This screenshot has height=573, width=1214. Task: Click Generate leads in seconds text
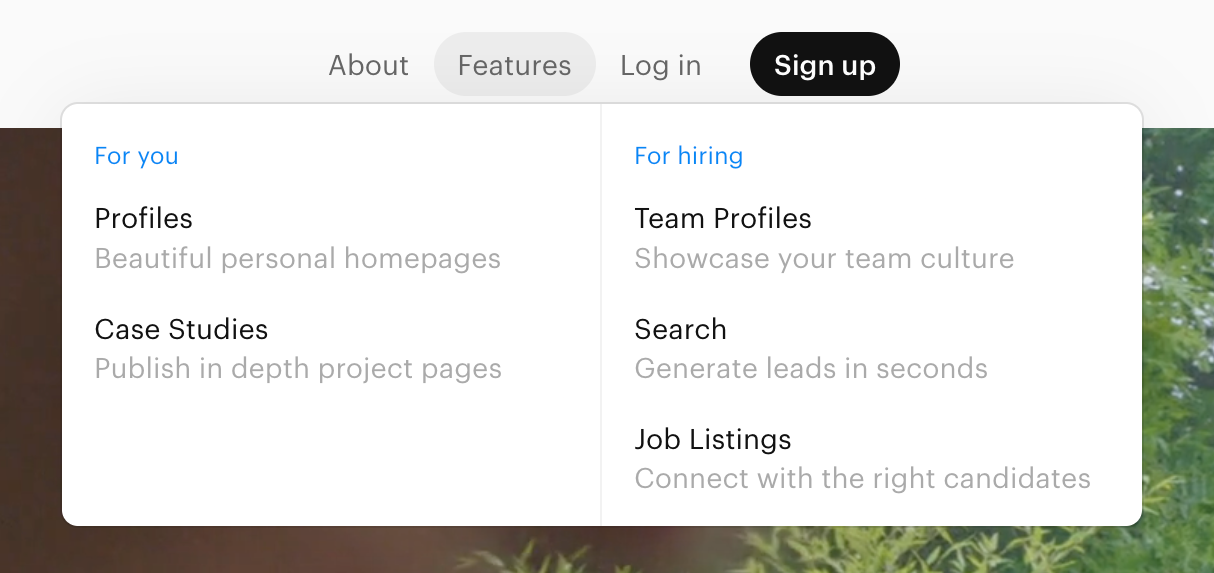(811, 369)
